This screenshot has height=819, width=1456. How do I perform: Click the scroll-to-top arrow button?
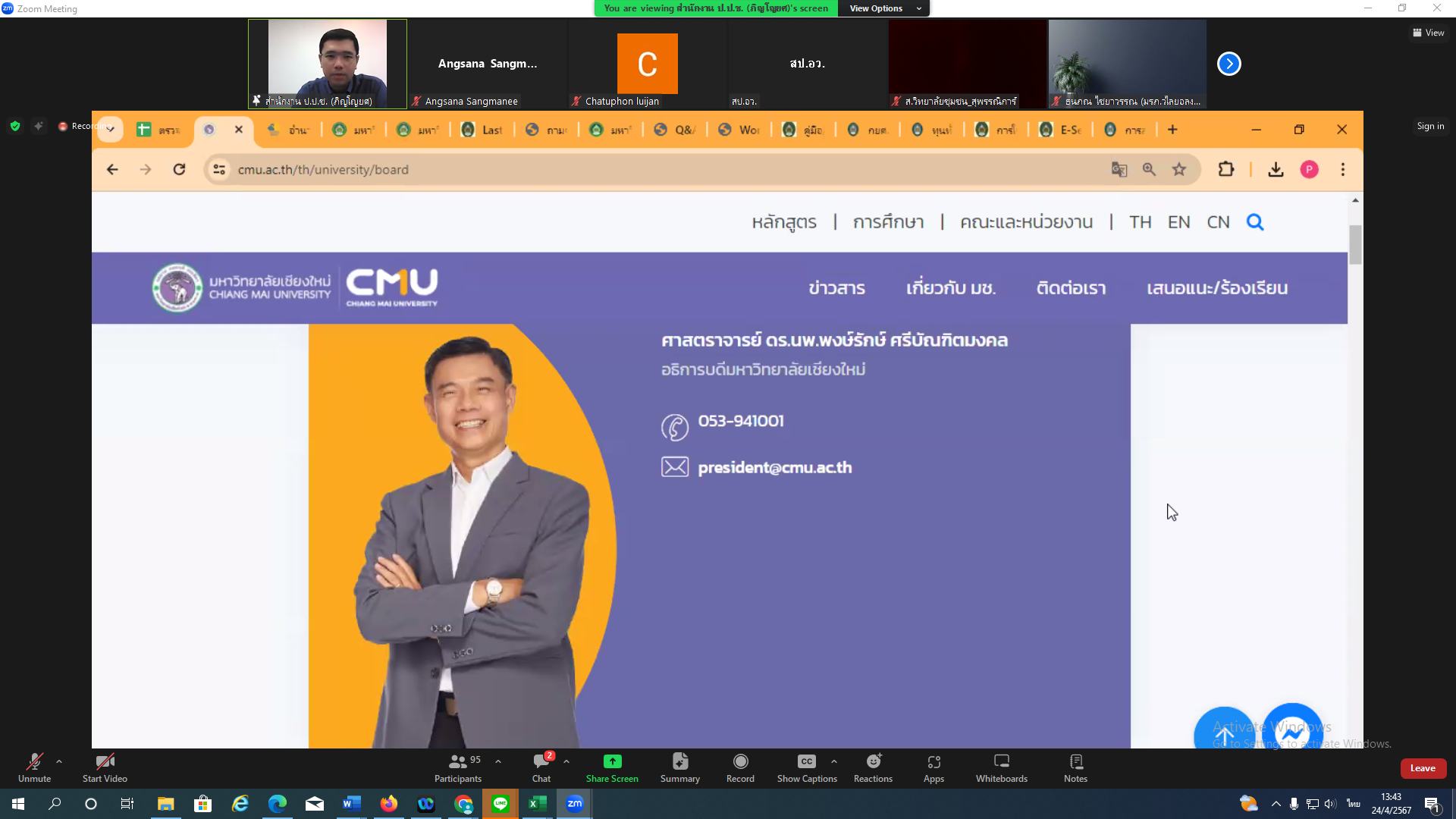coord(1224,730)
